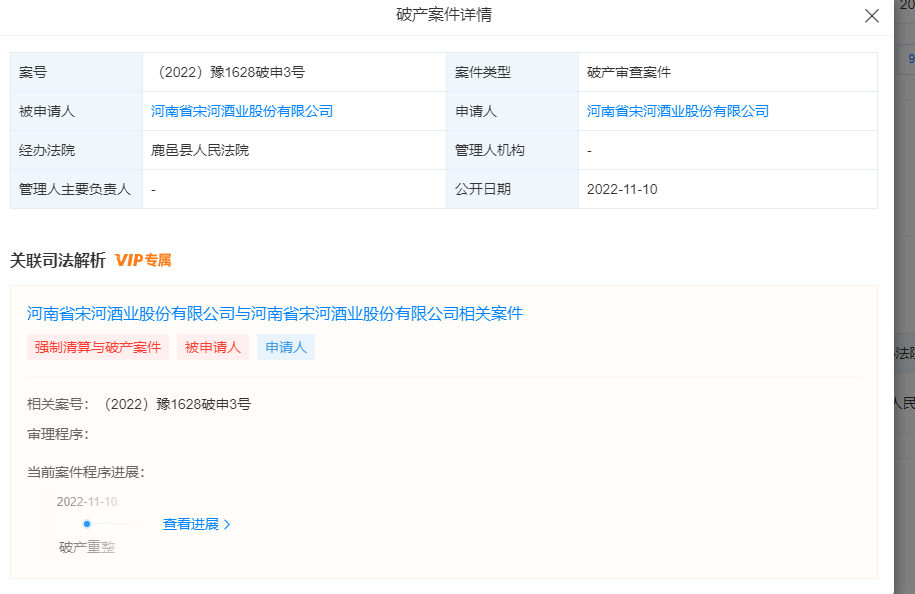Click the blue timeline dot for 2022-11-10
Viewport: 915px width, 594px height.
(x=87, y=524)
